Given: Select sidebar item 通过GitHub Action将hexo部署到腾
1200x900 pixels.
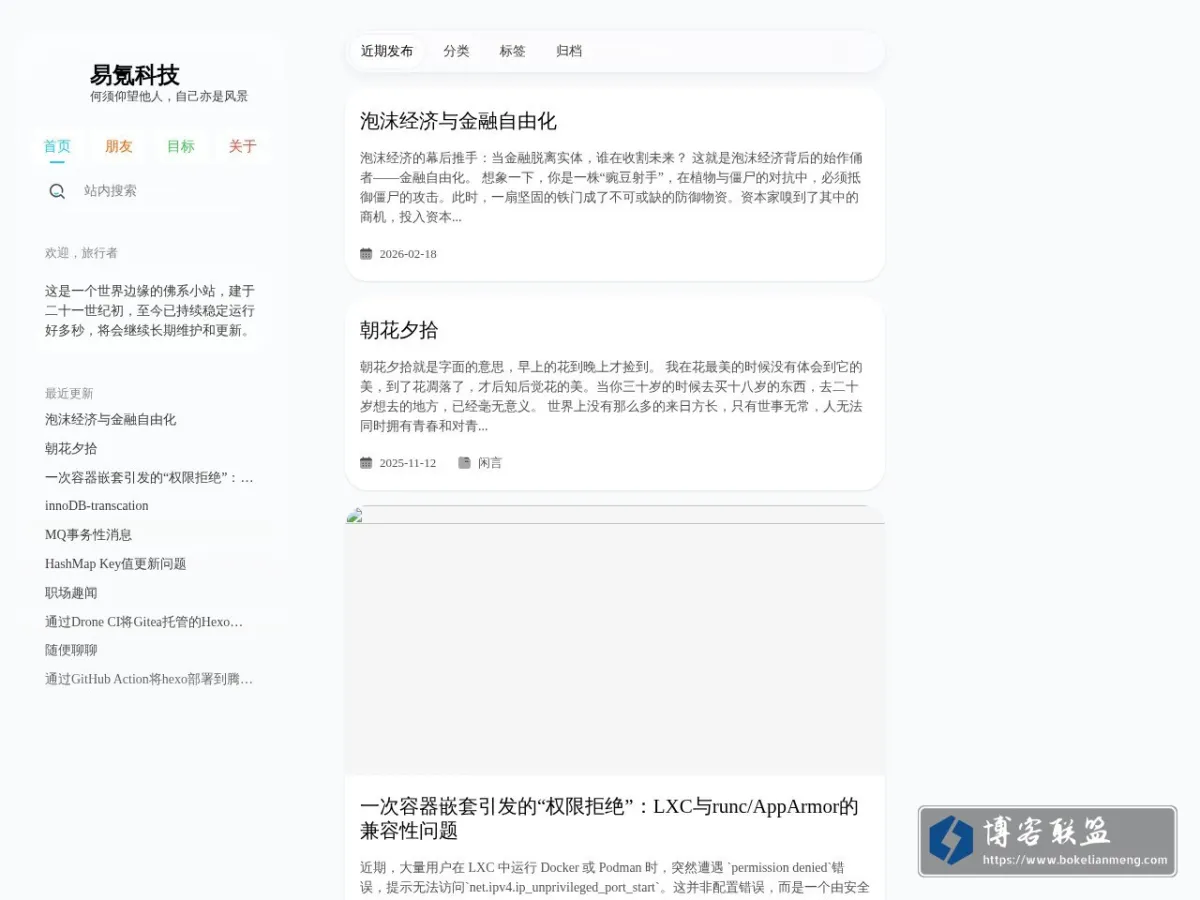Looking at the screenshot, I should click(149, 679).
